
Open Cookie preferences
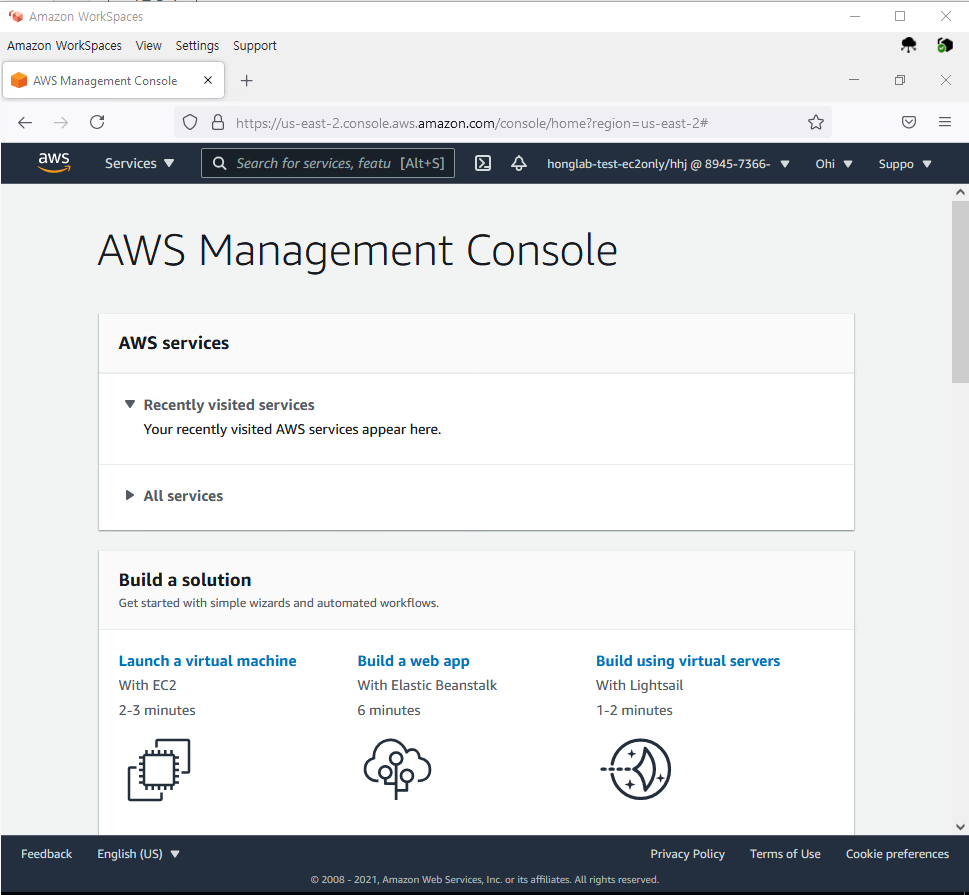coord(897,854)
